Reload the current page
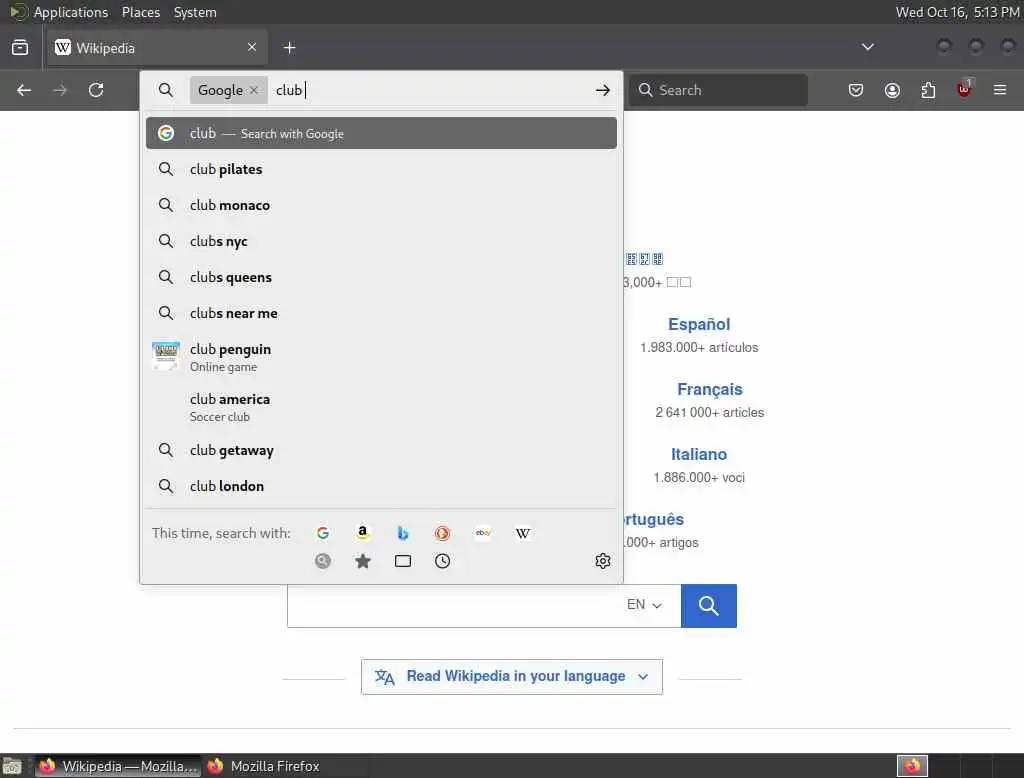 point(96,90)
